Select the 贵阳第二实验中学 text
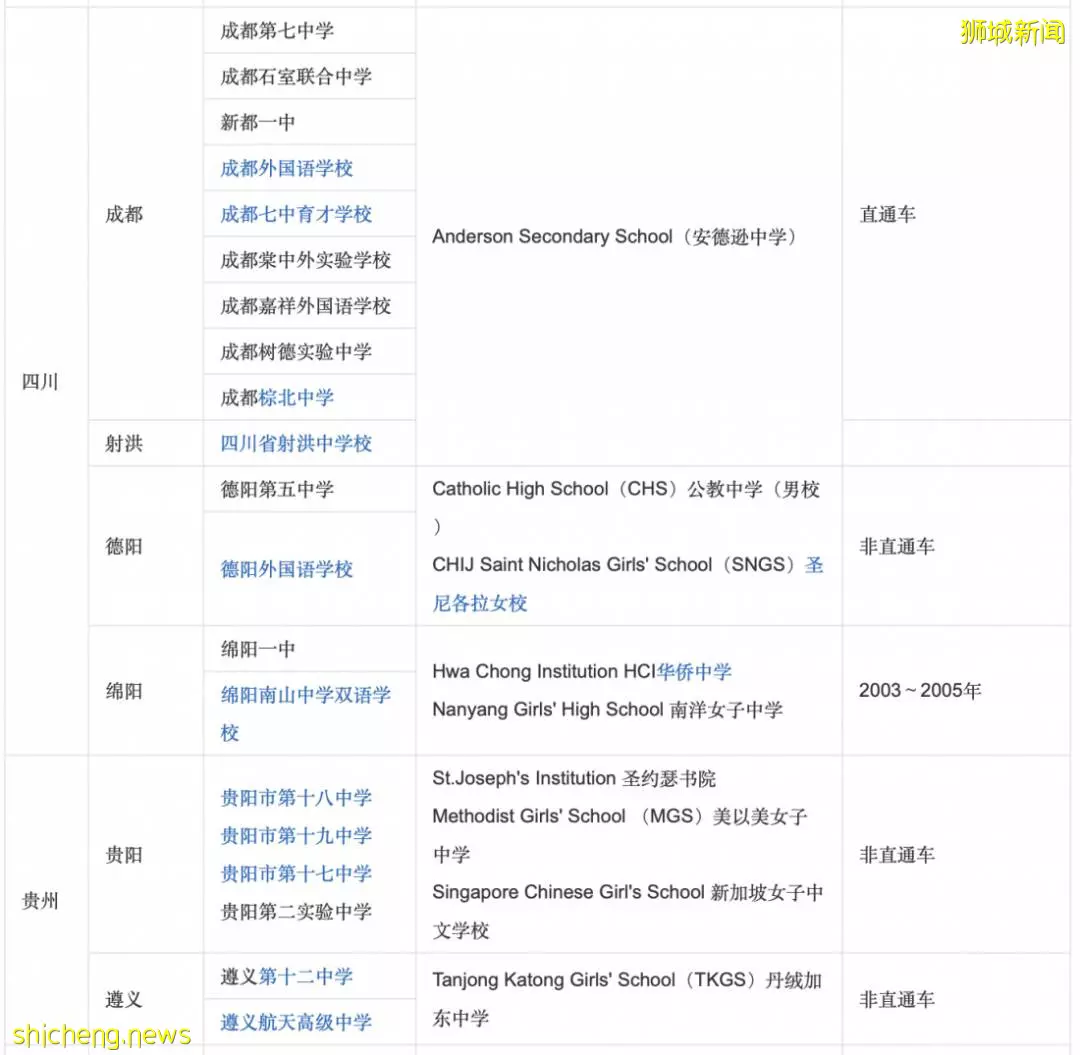Image resolution: width=1080 pixels, height=1055 pixels. coord(296,911)
